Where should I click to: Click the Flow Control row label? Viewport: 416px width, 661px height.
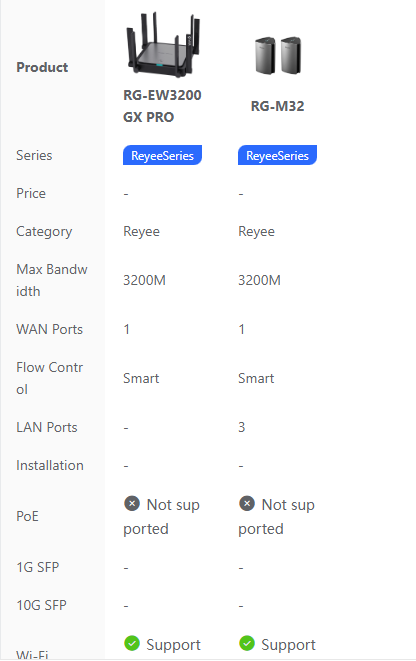(x=50, y=378)
